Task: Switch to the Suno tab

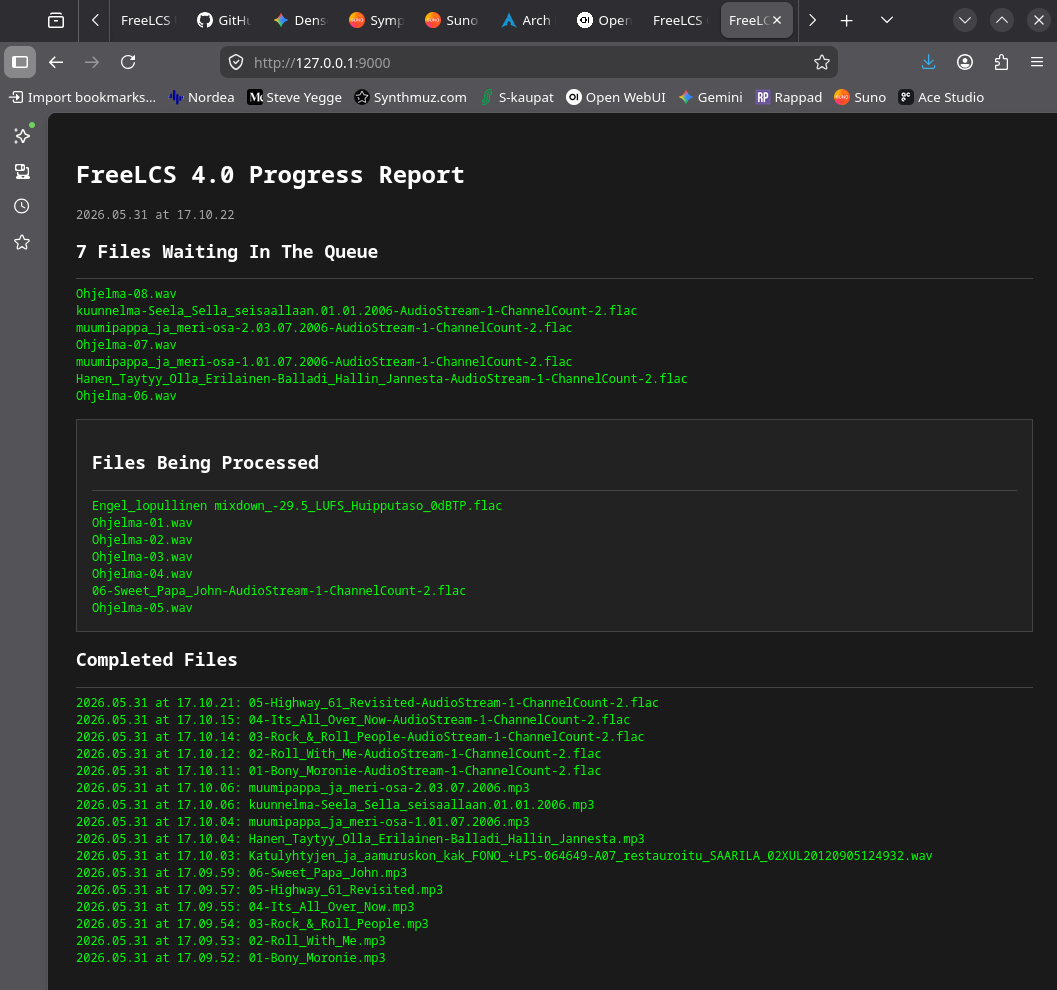Action: (x=452, y=21)
